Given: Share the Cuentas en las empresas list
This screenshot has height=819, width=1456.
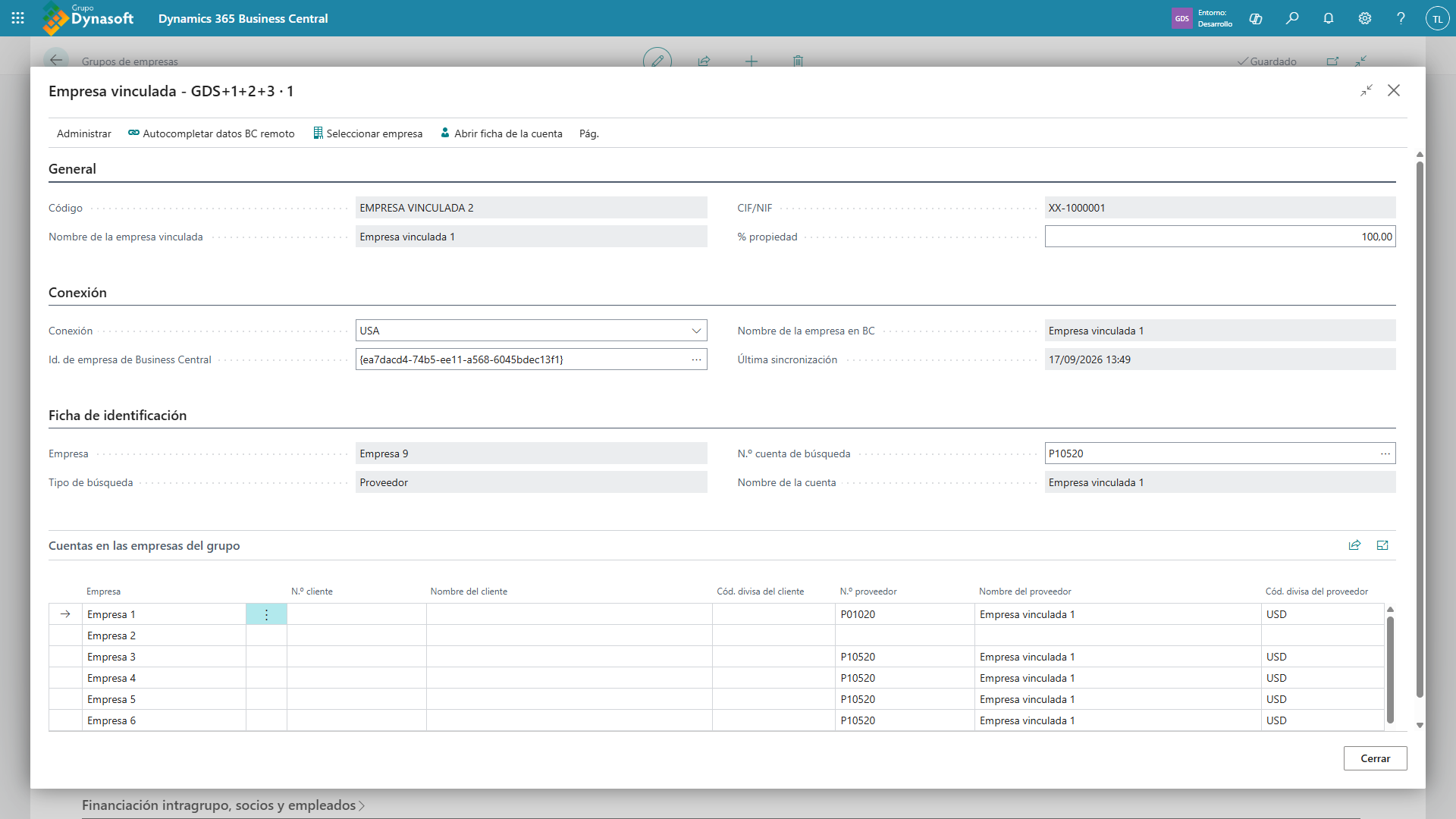Looking at the screenshot, I should click(1355, 545).
